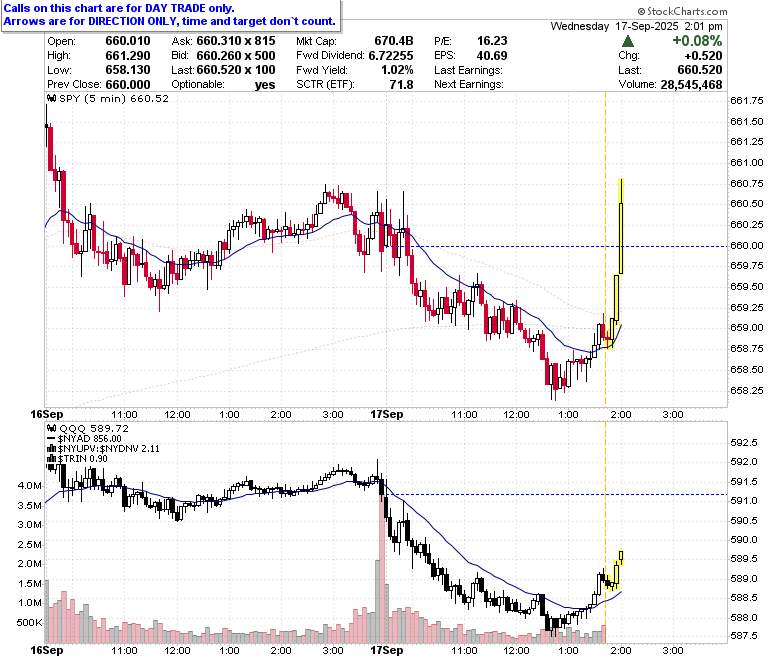Image resolution: width=780 pixels, height=659 pixels.
Task: Click the Prev Close value 660.000
Action: (128, 85)
